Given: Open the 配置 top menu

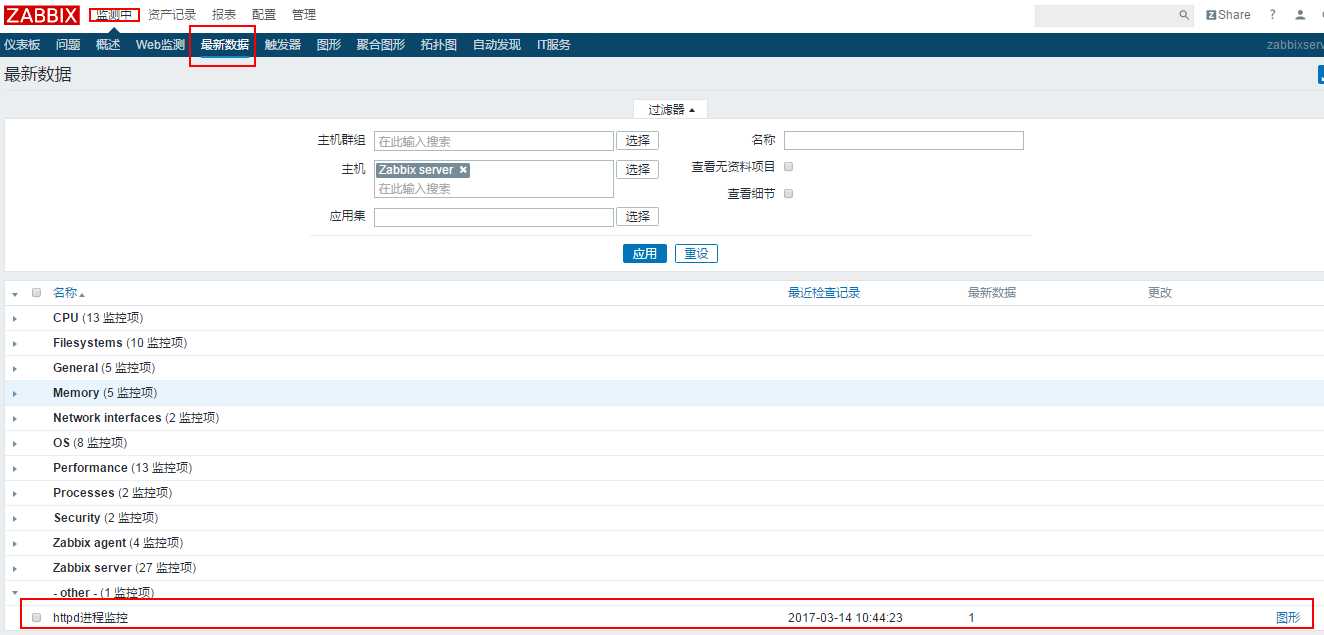Looking at the screenshot, I should click(264, 15).
